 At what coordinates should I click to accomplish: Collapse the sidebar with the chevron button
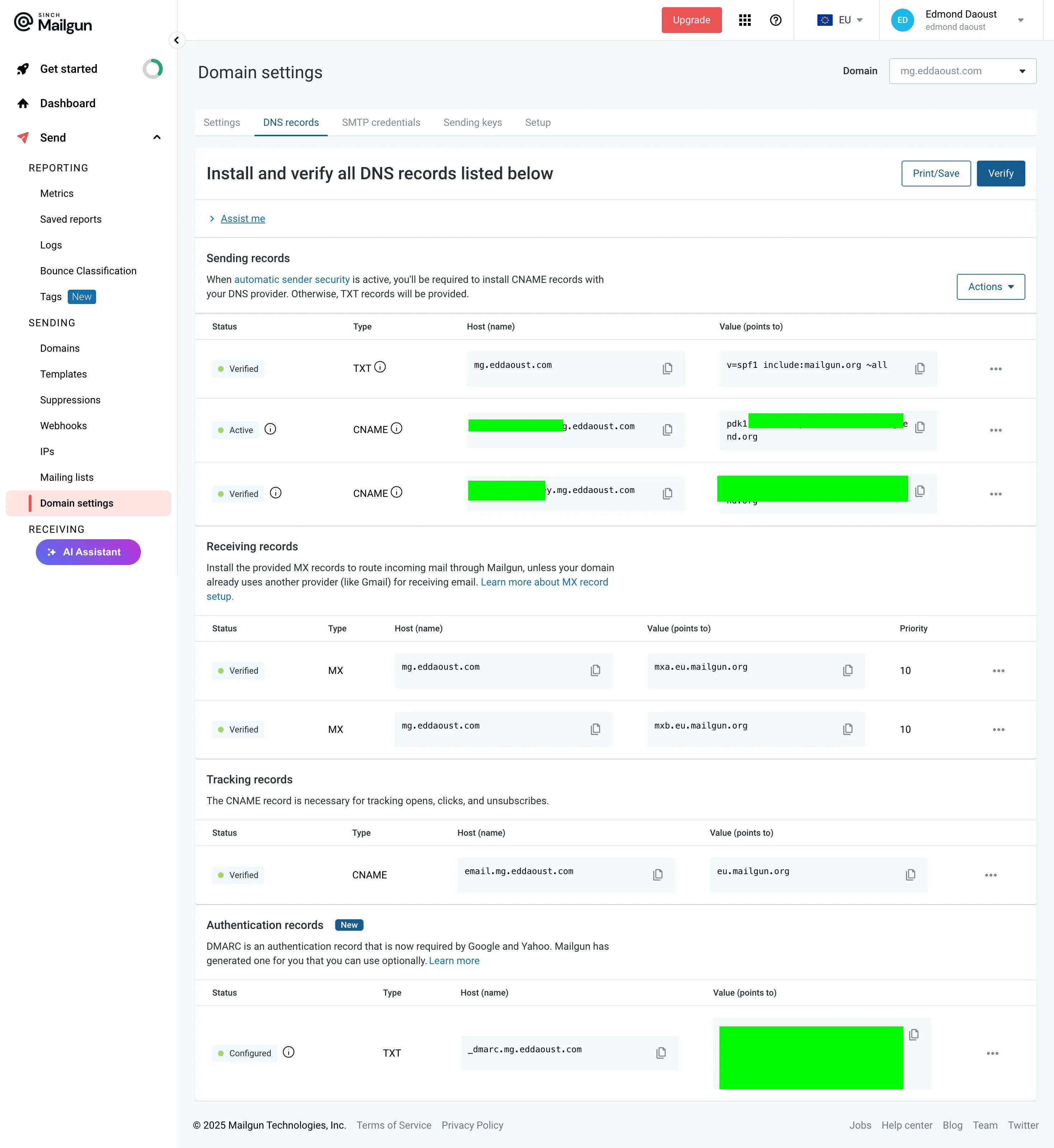177,40
